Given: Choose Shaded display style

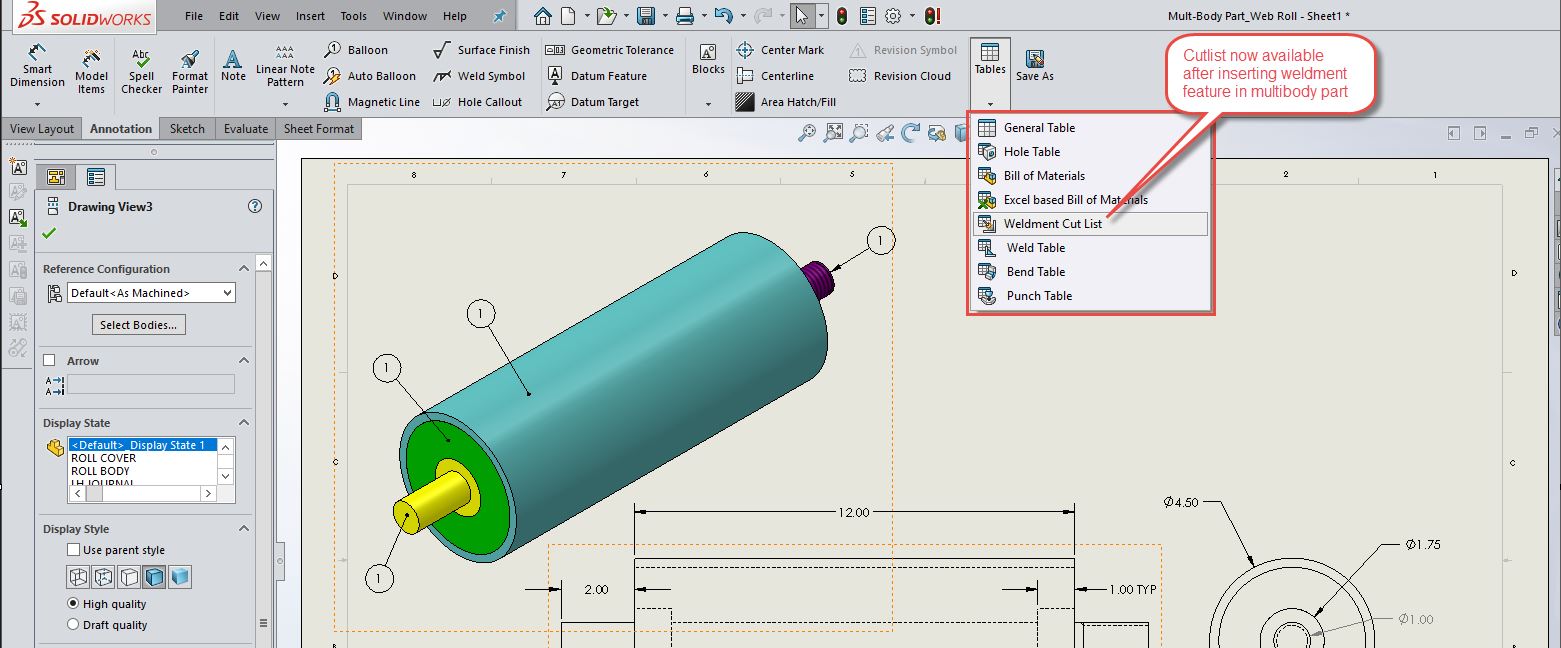Looking at the screenshot, I should [180, 577].
